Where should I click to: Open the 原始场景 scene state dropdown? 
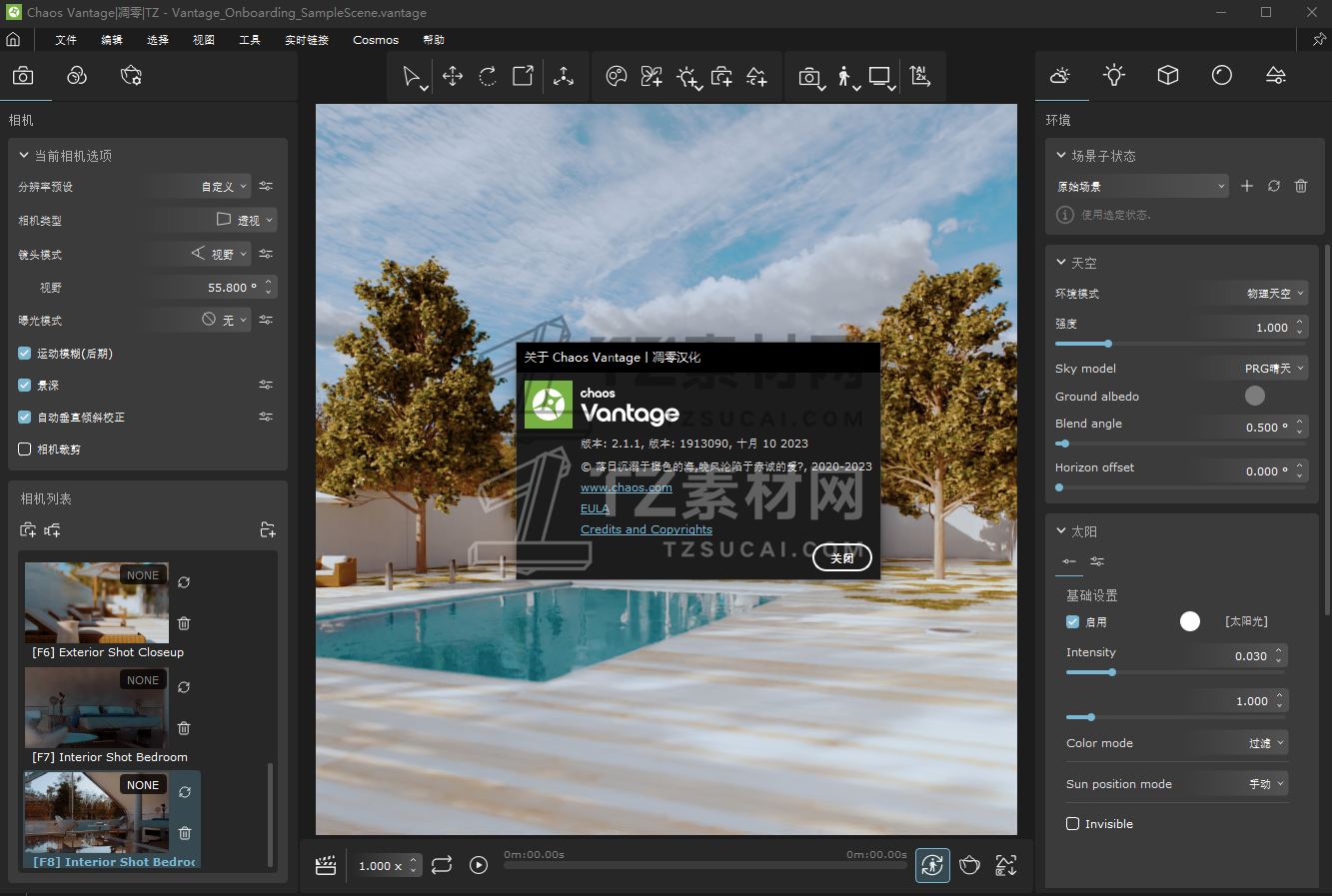(1141, 186)
